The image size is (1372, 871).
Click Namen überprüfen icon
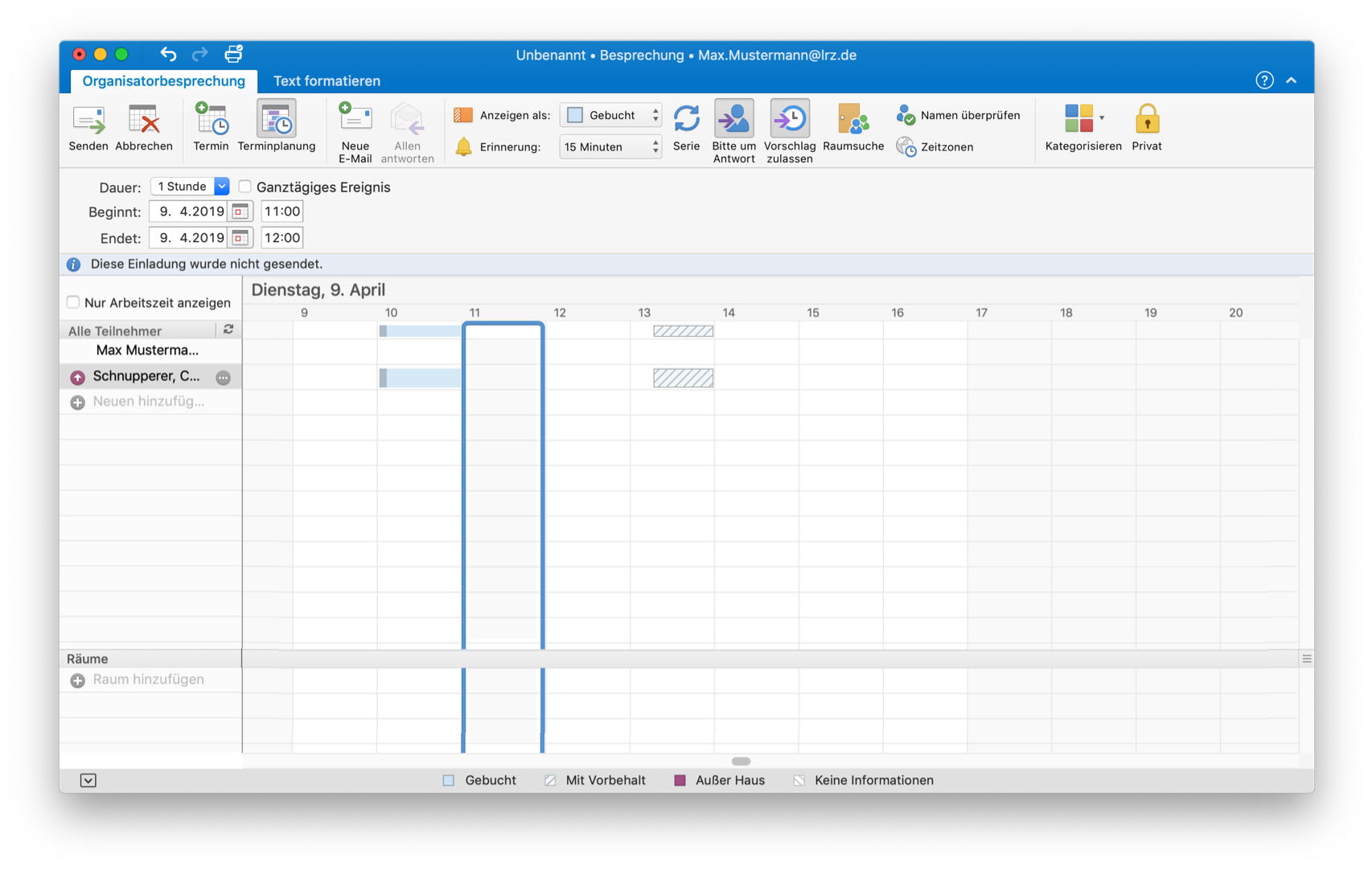click(906, 115)
